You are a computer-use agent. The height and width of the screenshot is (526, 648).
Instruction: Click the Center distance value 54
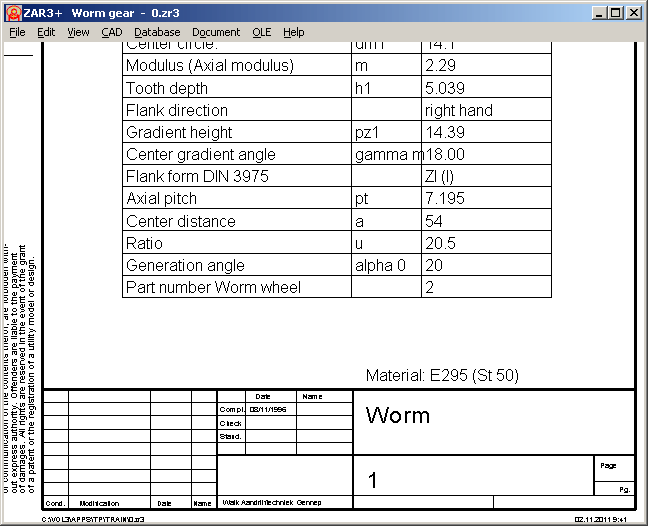[x=435, y=221]
